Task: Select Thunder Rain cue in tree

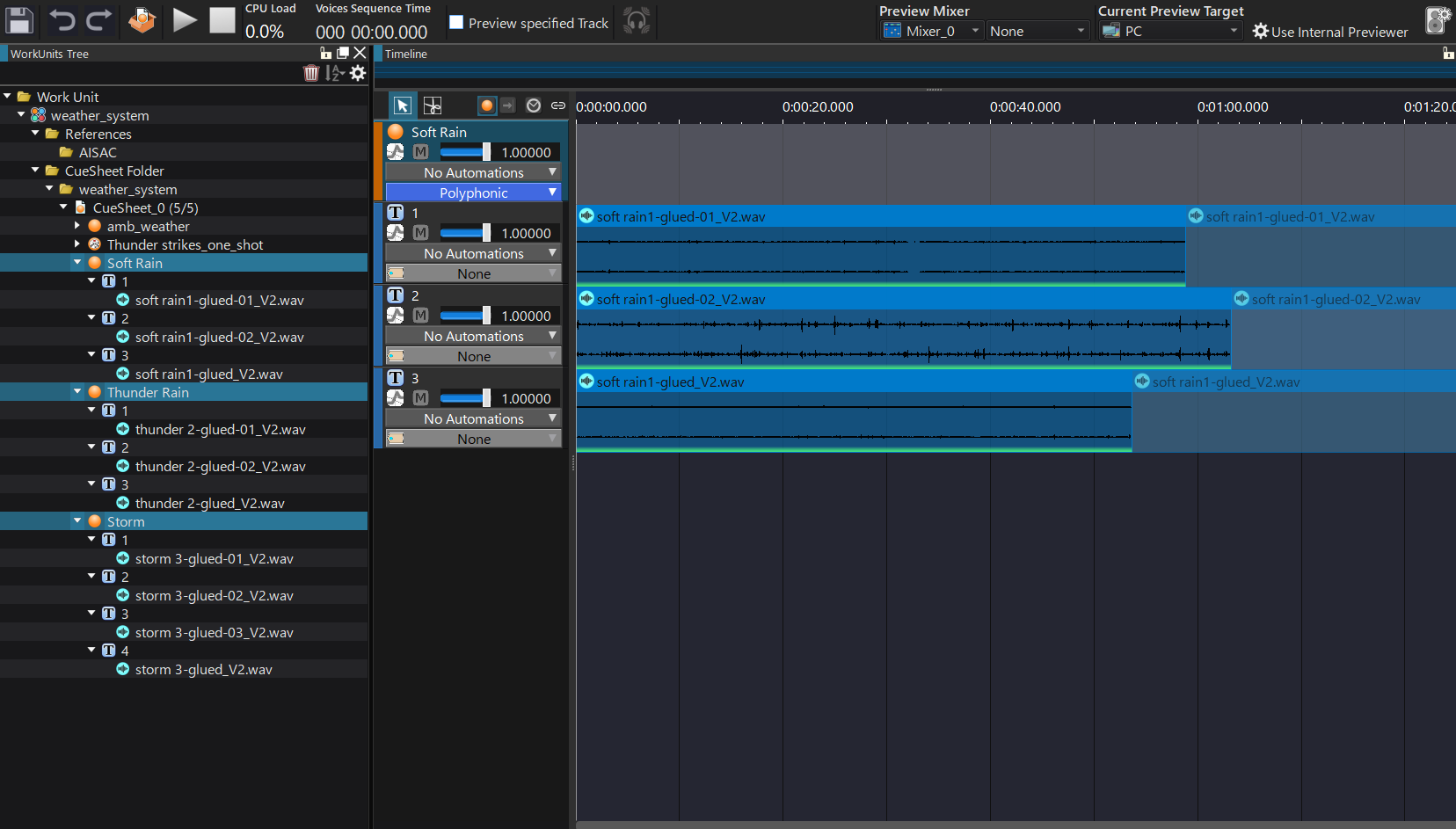Action: 148,392
